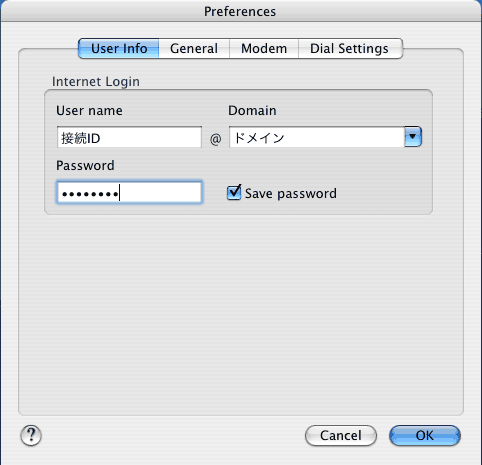This screenshot has height=465, width=482.
Task: Click the Internet Login group heading
Action: pos(96,82)
